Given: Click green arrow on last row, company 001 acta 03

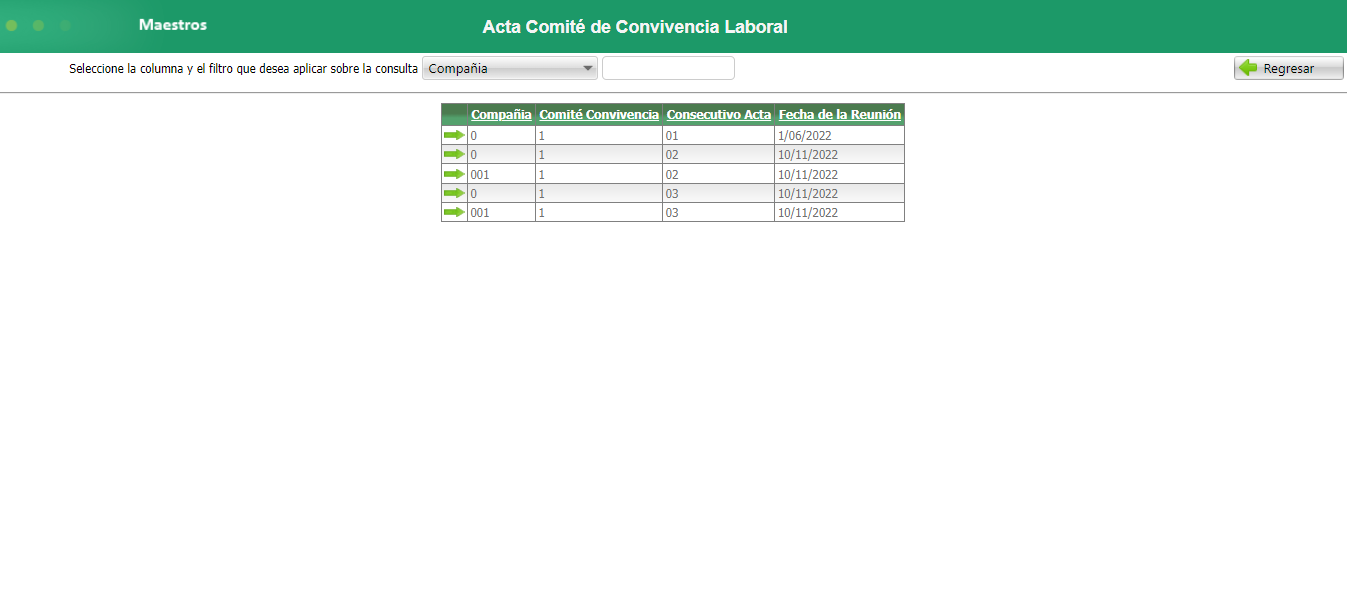Looking at the screenshot, I should pos(454,211).
